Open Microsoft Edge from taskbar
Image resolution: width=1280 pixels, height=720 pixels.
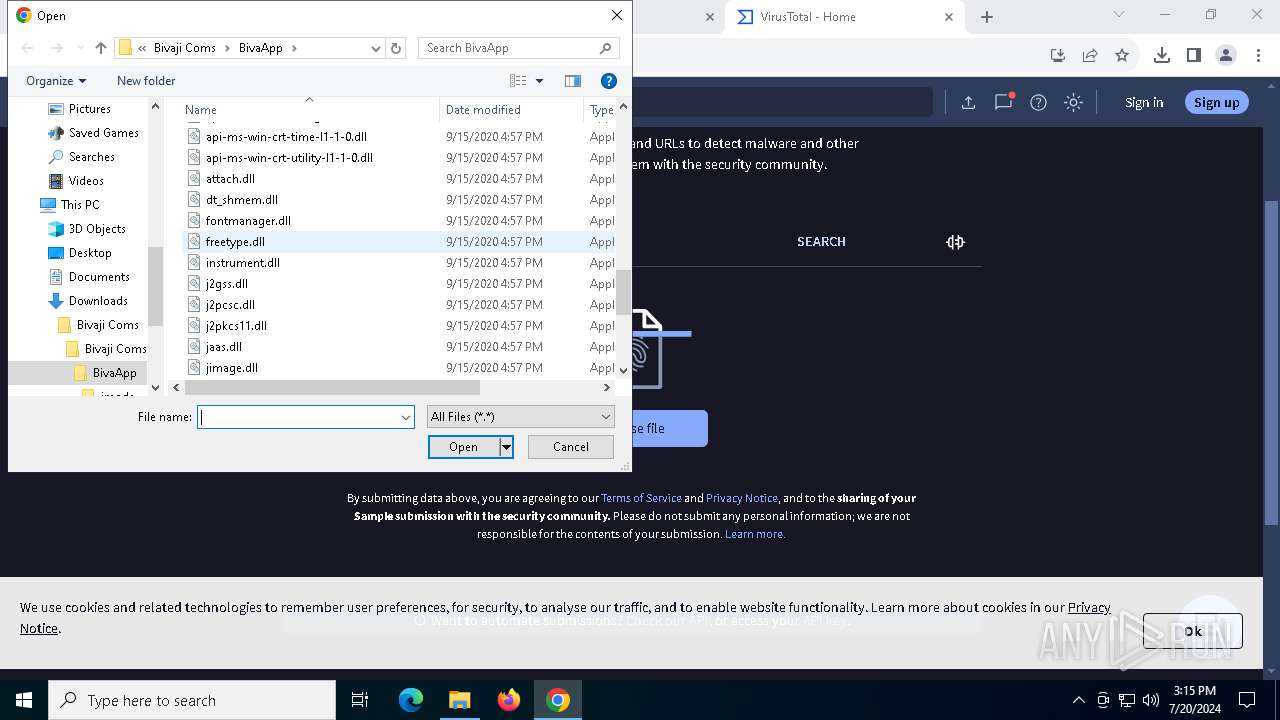pos(411,700)
